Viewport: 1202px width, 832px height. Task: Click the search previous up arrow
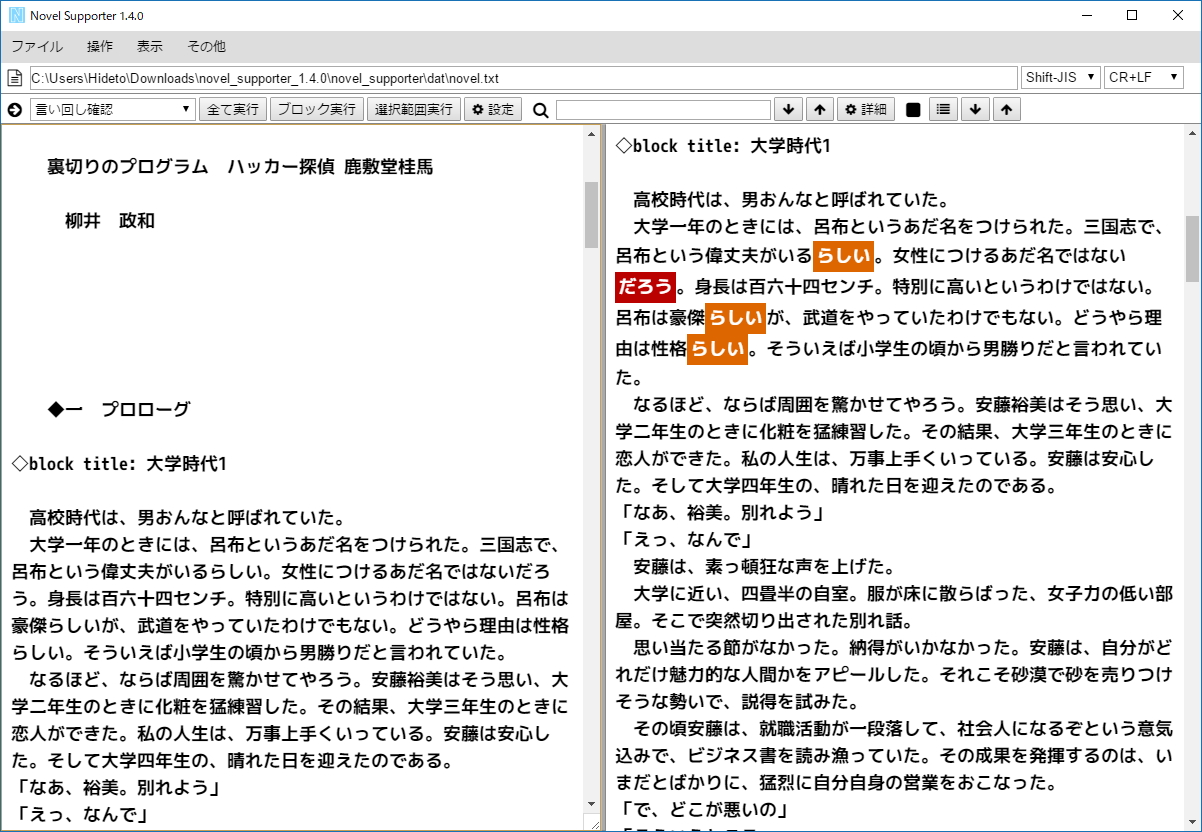click(819, 109)
